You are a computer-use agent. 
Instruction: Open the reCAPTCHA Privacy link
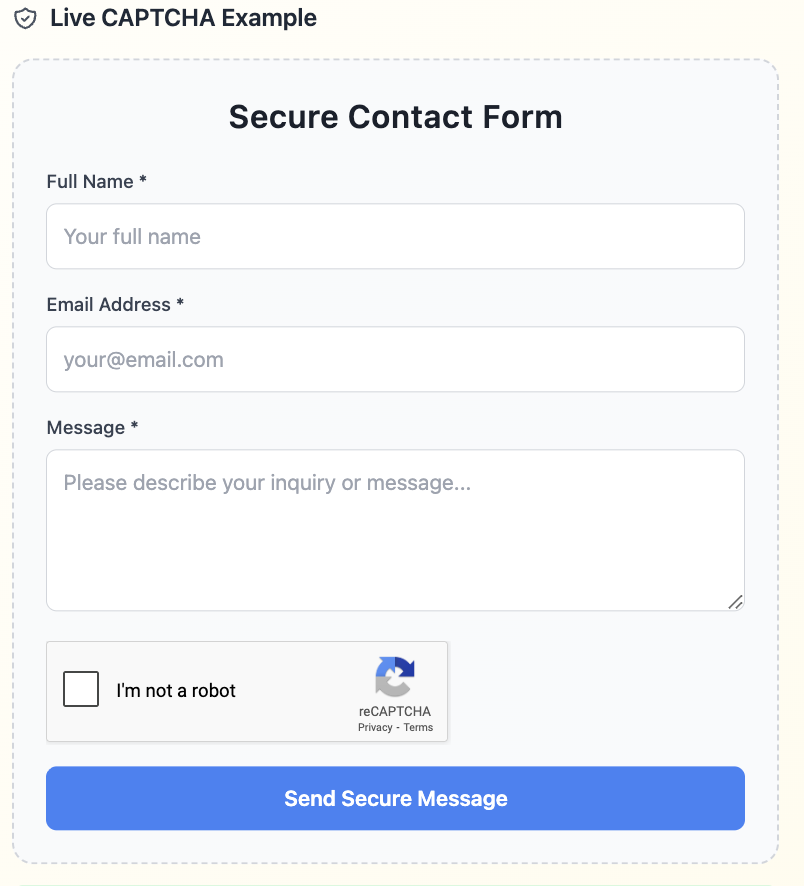pyautogui.click(x=375, y=728)
